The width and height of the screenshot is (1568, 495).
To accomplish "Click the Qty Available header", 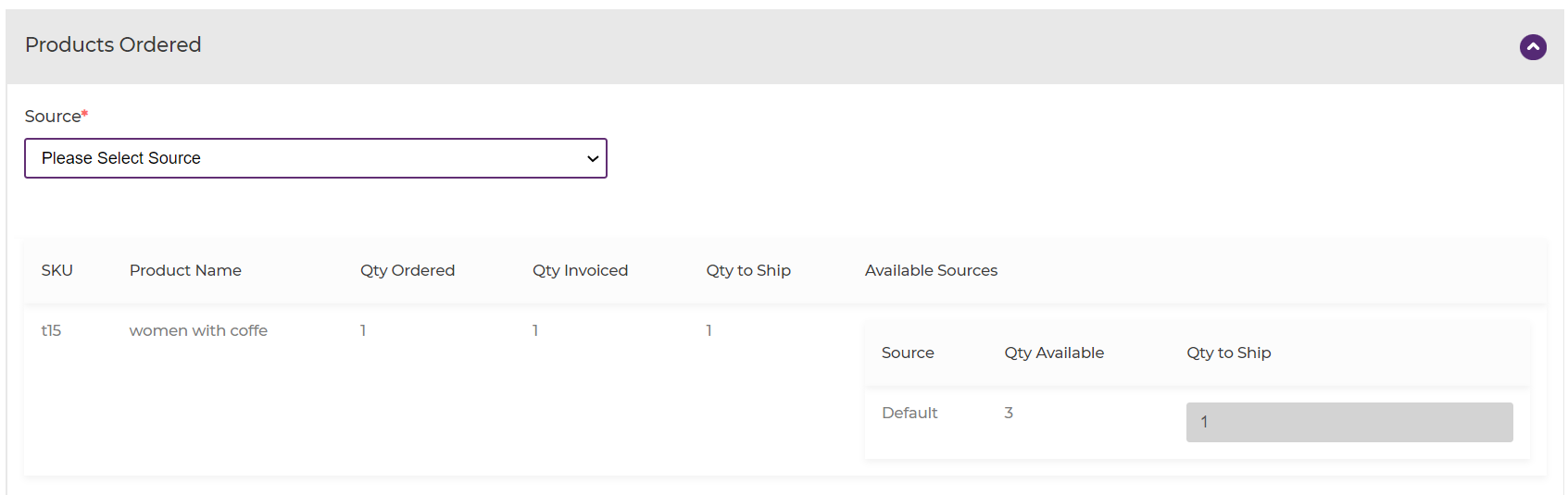I will (x=1054, y=353).
